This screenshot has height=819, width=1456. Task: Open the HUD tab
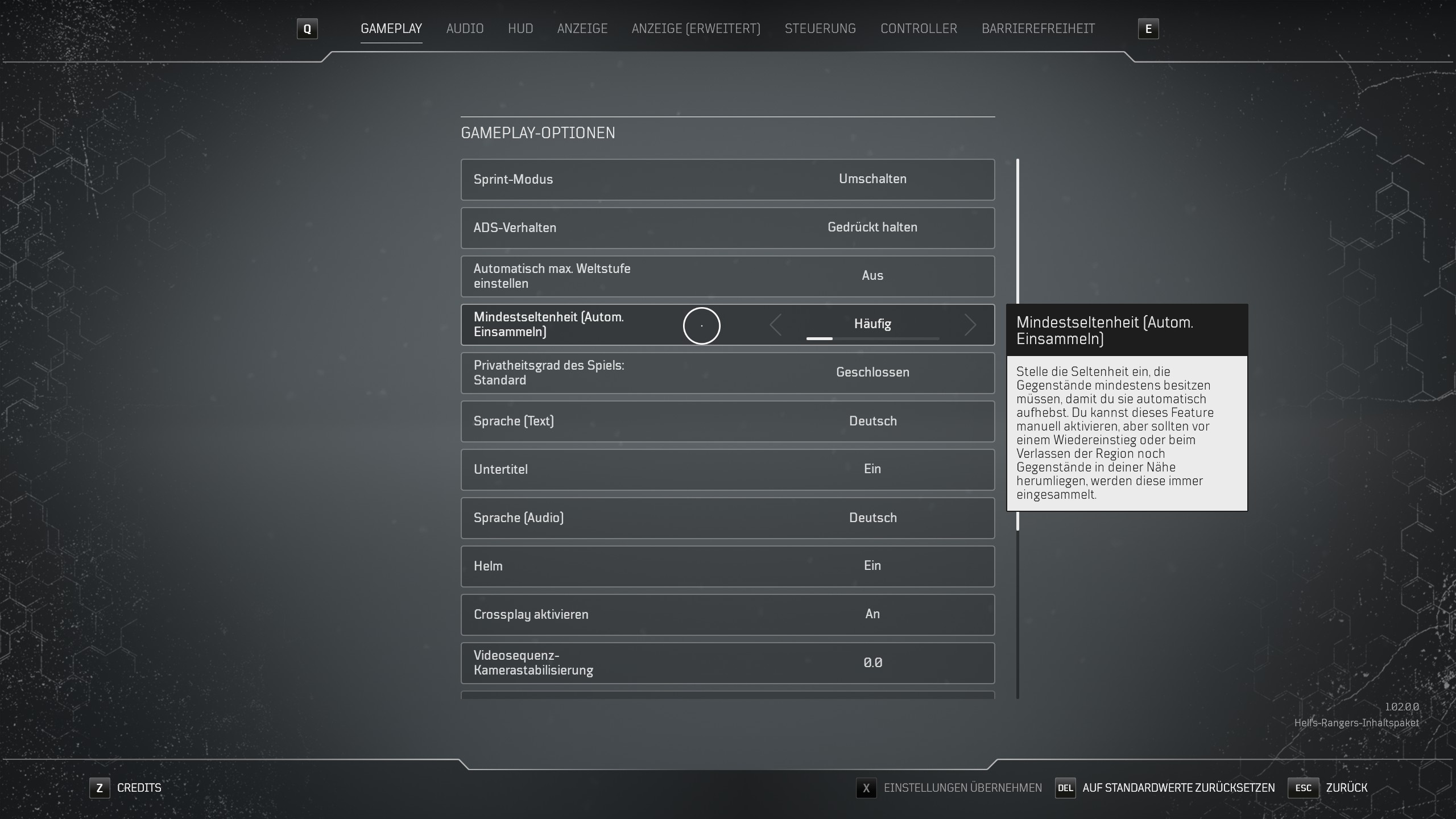point(520,28)
